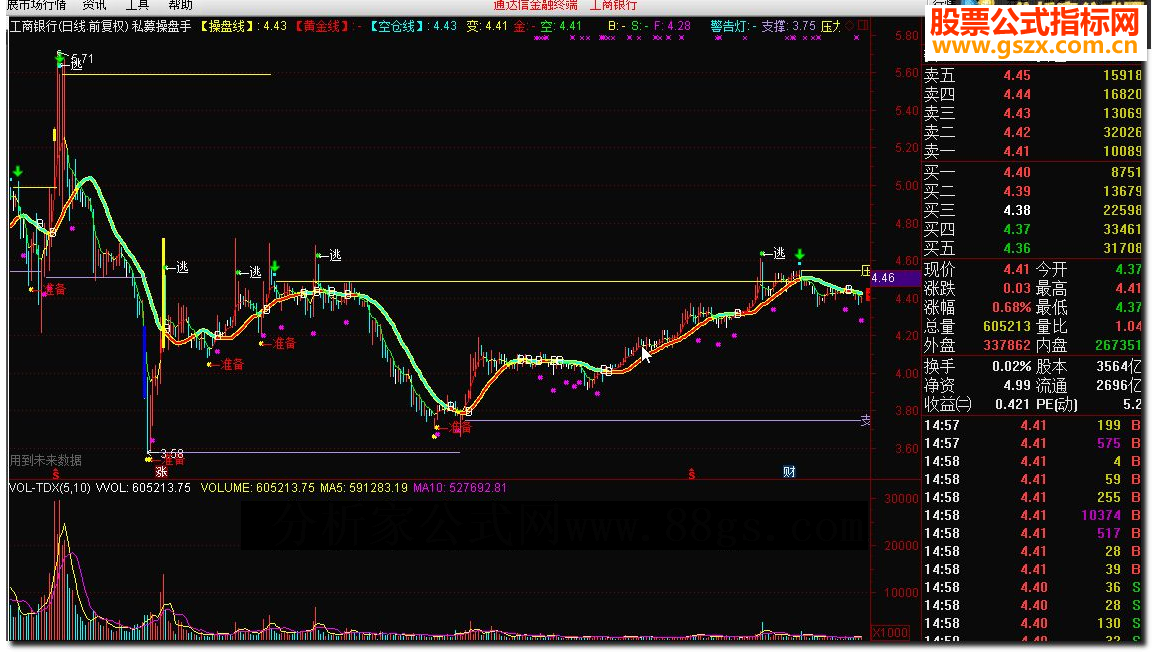Click the 涨幅 0.68% value

(1012, 308)
